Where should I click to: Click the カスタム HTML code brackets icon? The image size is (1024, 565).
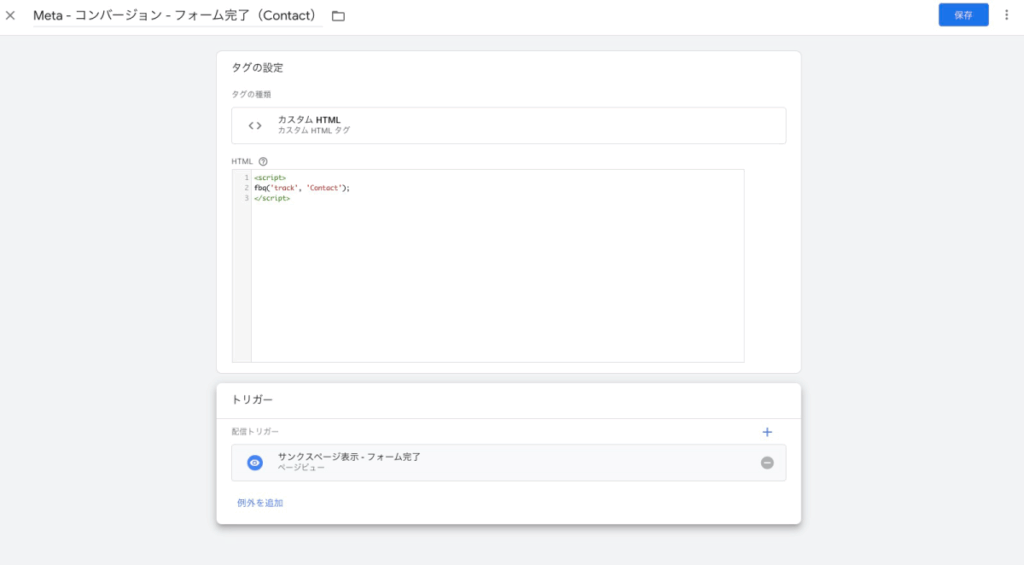pos(255,125)
